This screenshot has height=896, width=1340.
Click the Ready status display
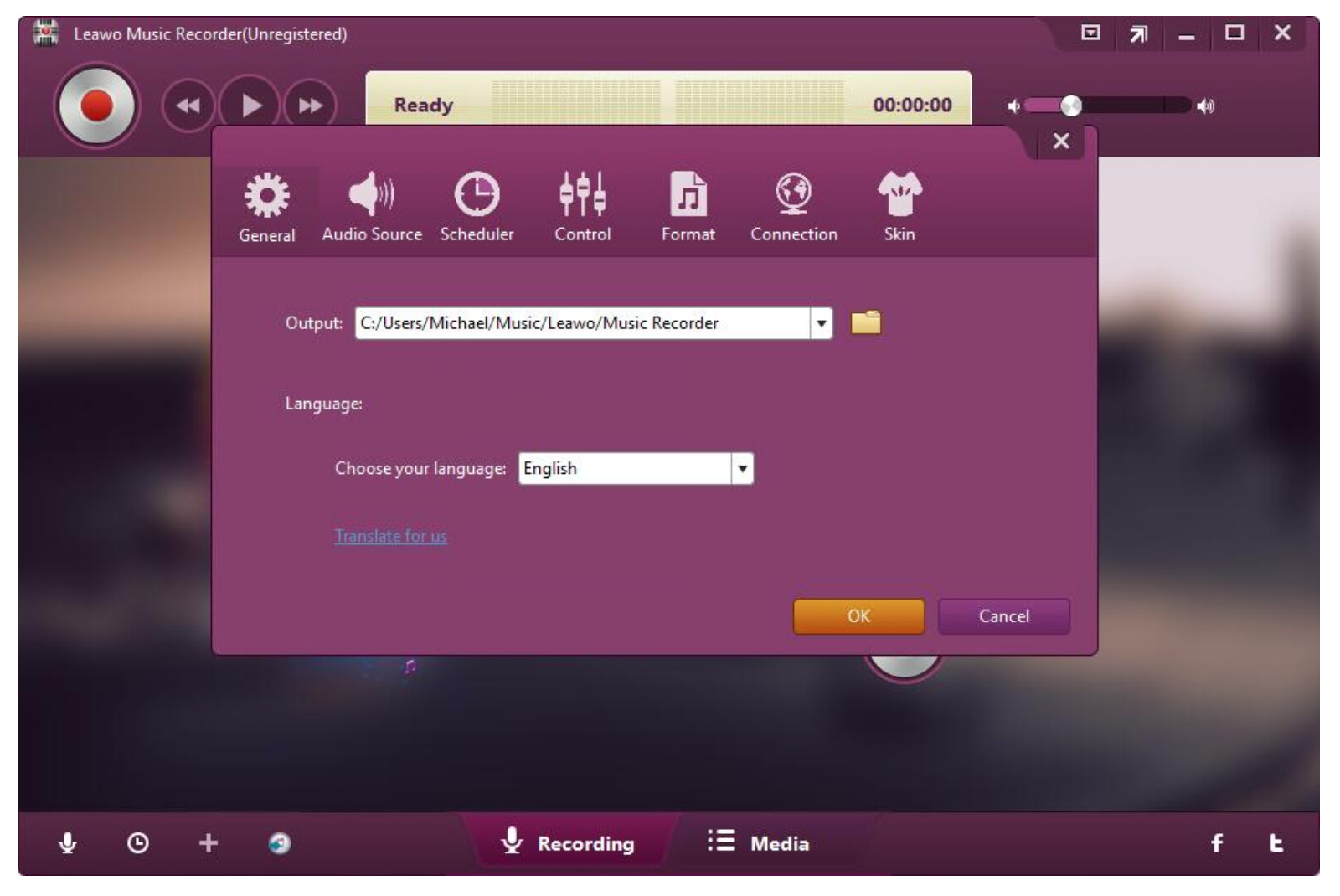[424, 106]
